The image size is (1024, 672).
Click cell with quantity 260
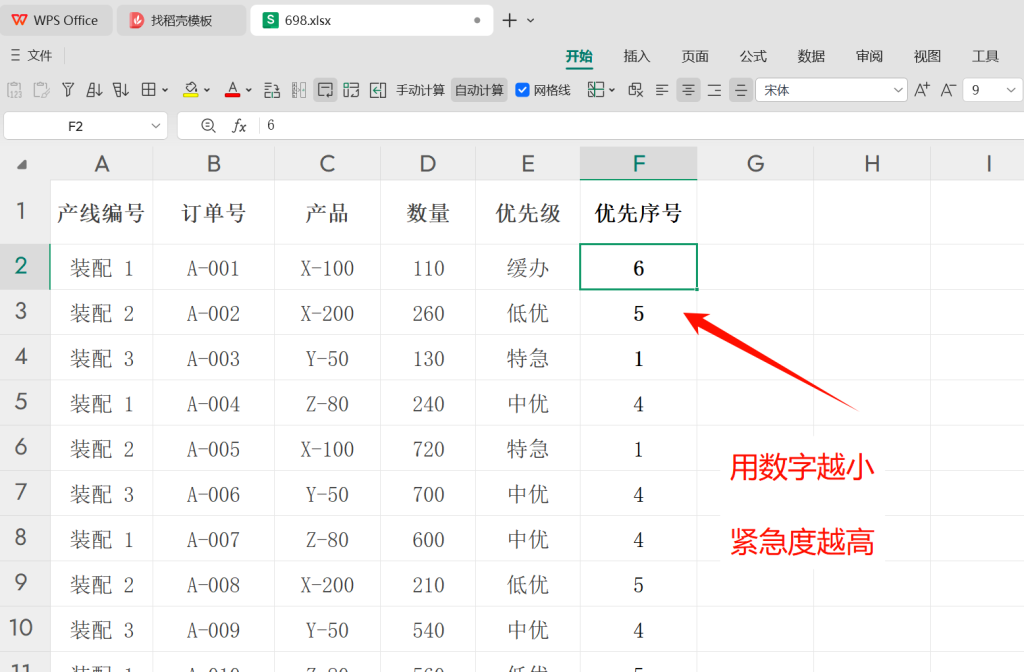[428, 313]
